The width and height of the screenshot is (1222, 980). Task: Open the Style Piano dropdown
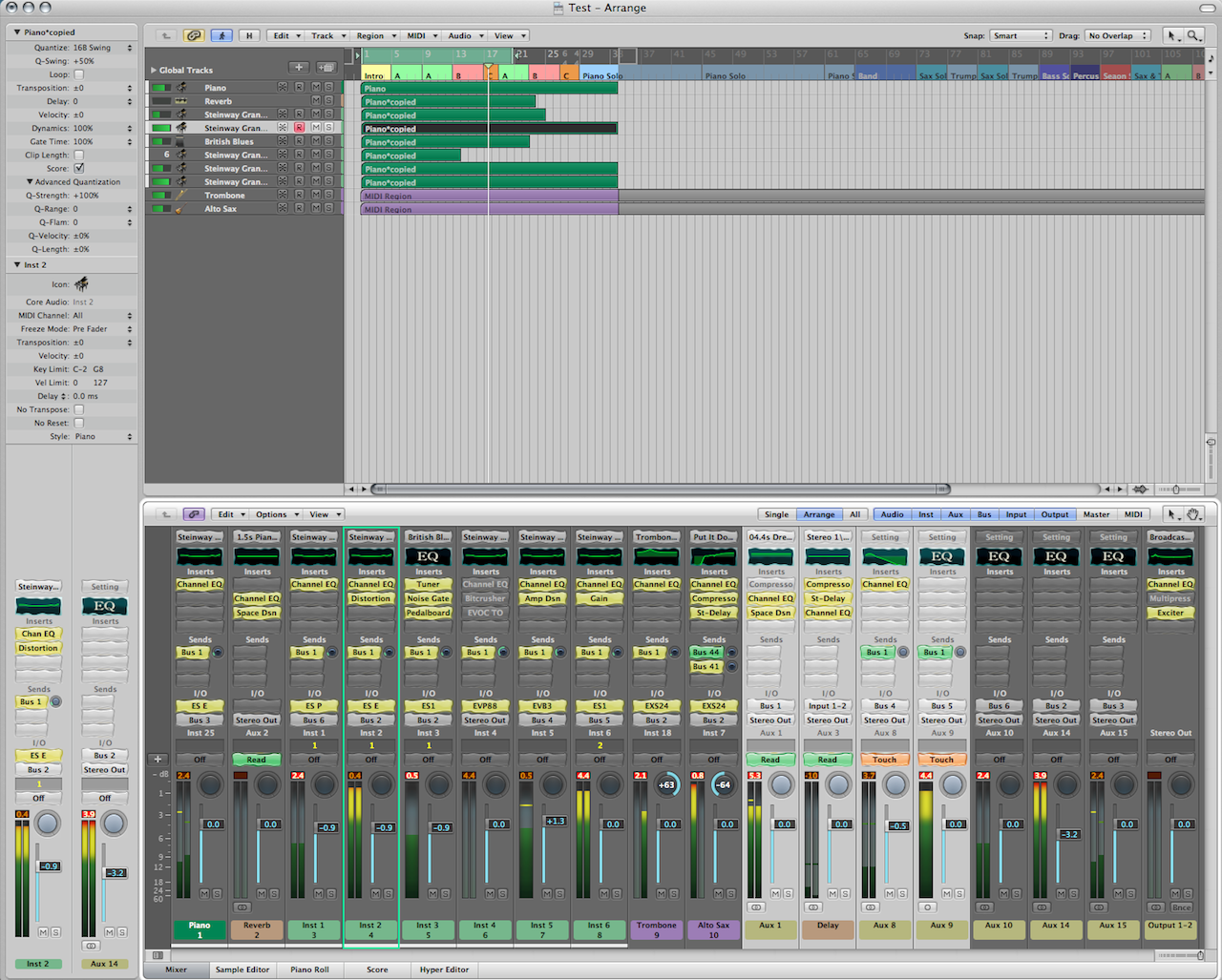(102, 436)
